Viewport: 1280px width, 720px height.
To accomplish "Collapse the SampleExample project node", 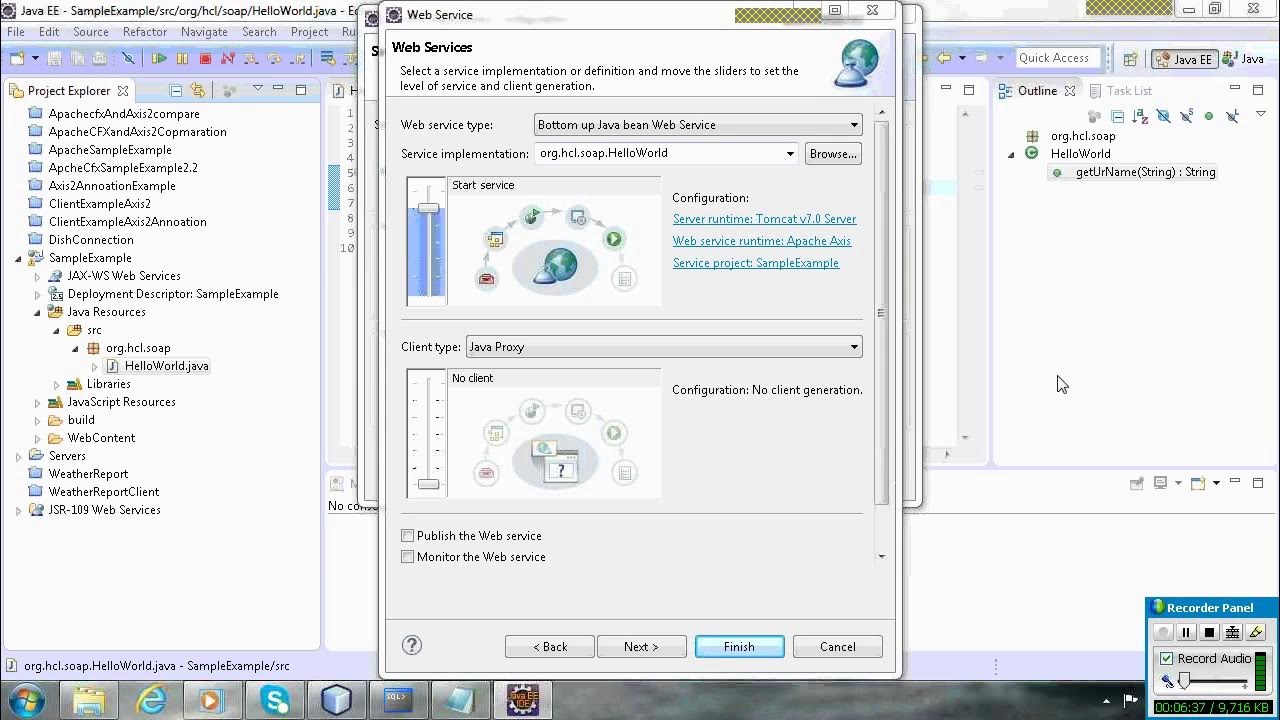I will point(18,258).
